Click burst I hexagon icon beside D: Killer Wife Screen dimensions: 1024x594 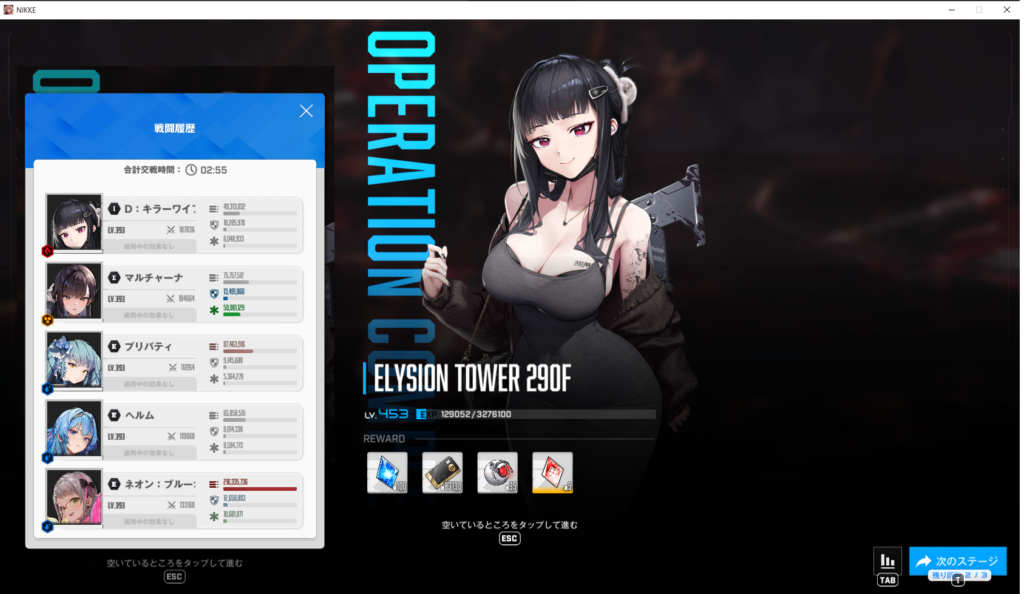click(114, 209)
